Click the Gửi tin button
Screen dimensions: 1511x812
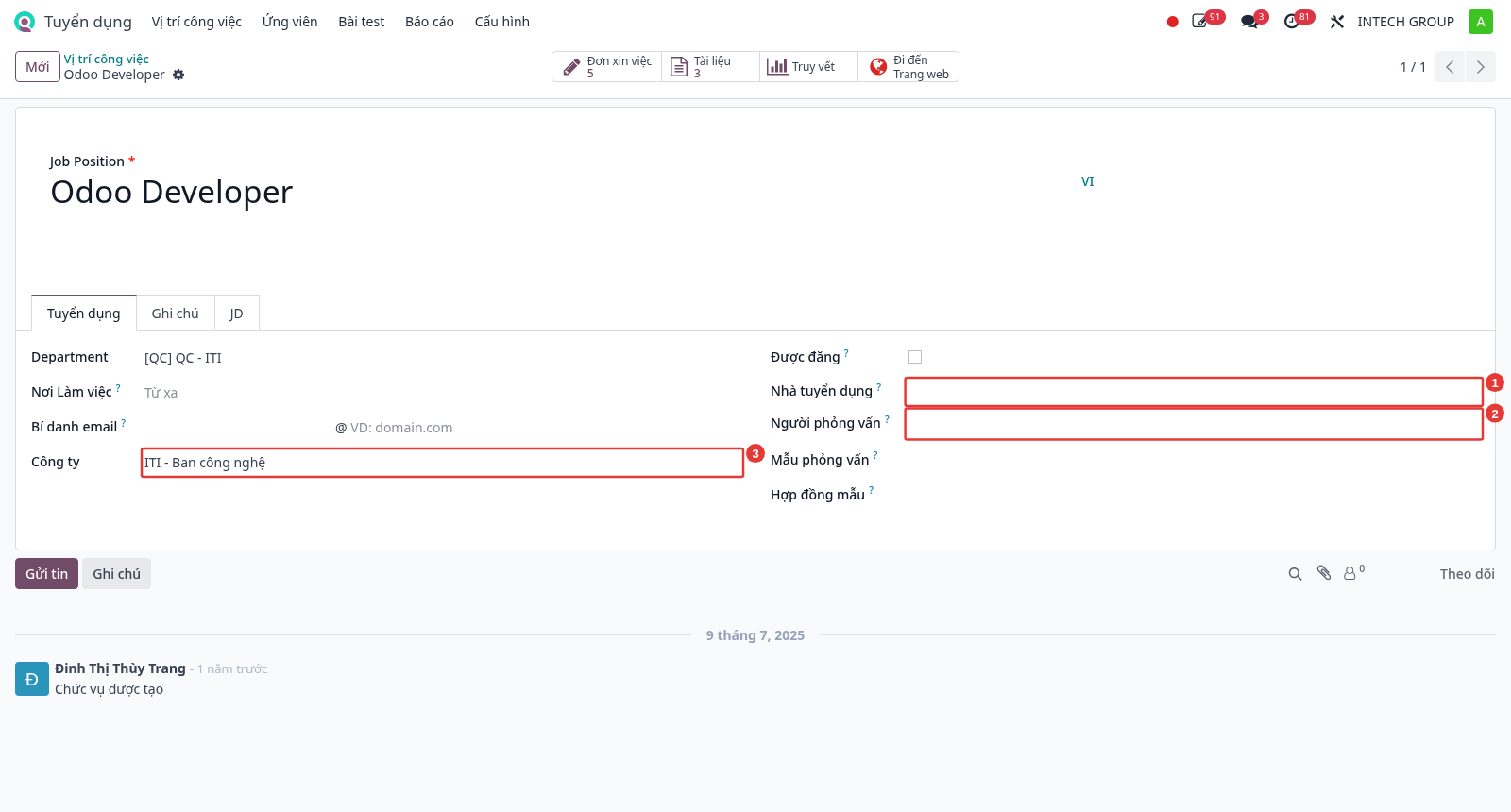pos(46,574)
